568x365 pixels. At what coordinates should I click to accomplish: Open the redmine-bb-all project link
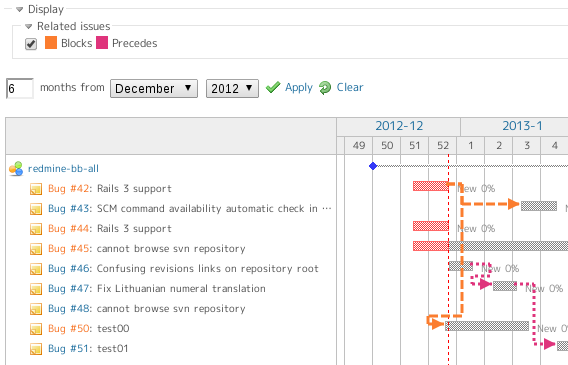(x=63, y=169)
